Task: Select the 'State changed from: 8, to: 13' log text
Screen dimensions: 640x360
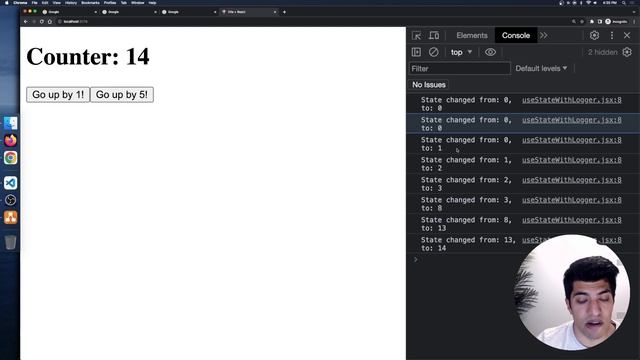Action: tap(466, 224)
